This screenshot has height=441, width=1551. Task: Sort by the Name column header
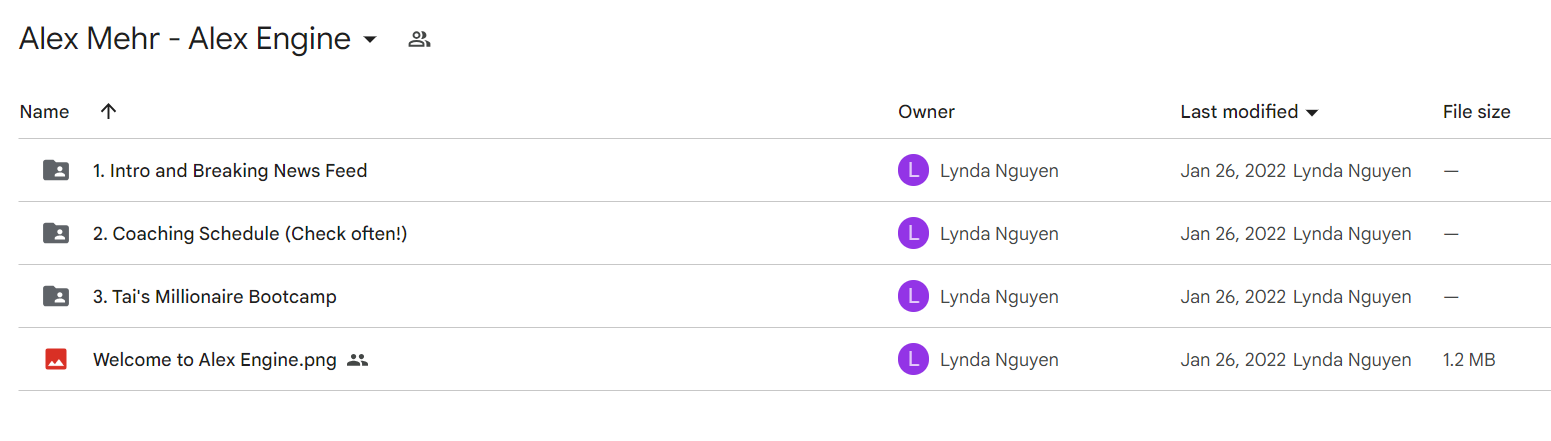(x=44, y=112)
